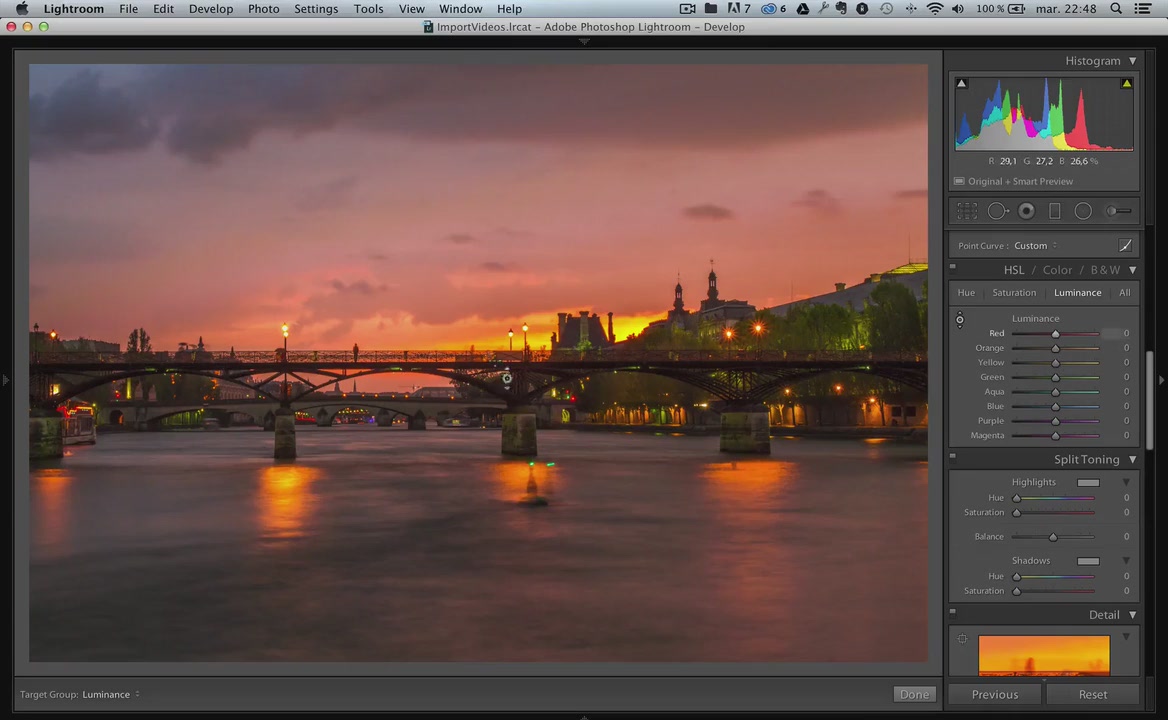Open the Shadows color swatch
Image resolution: width=1168 pixels, height=720 pixels.
tap(1088, 561)
